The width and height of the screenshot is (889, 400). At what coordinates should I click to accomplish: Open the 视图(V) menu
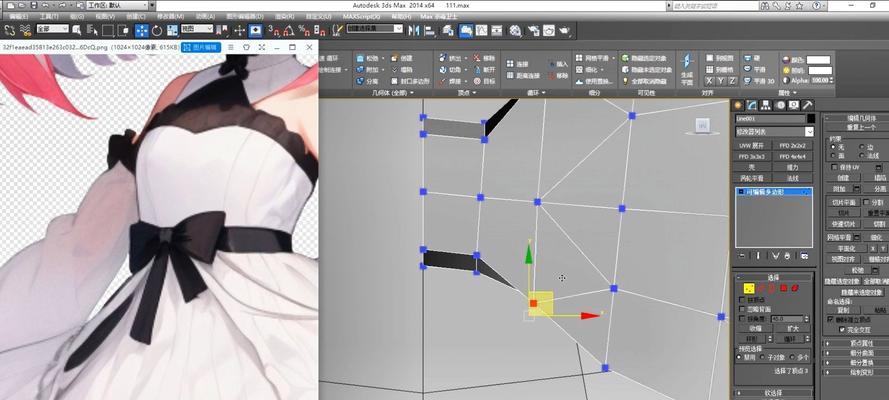pyautogui.click(x=106, y=16)
